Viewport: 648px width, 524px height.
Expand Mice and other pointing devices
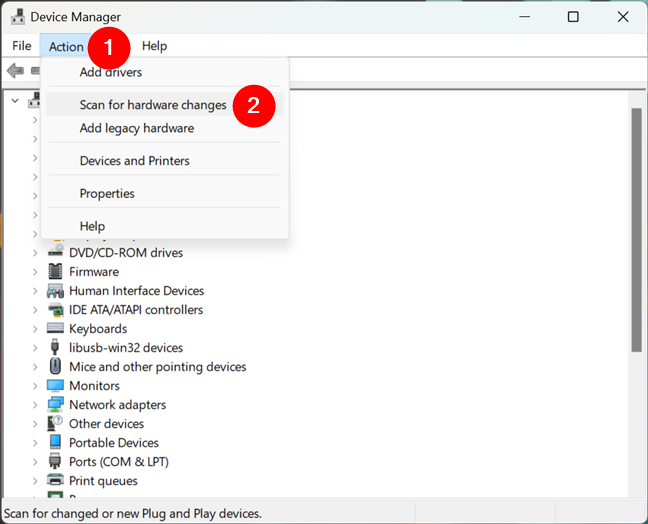pyautogui.click(x=35, y=367)
